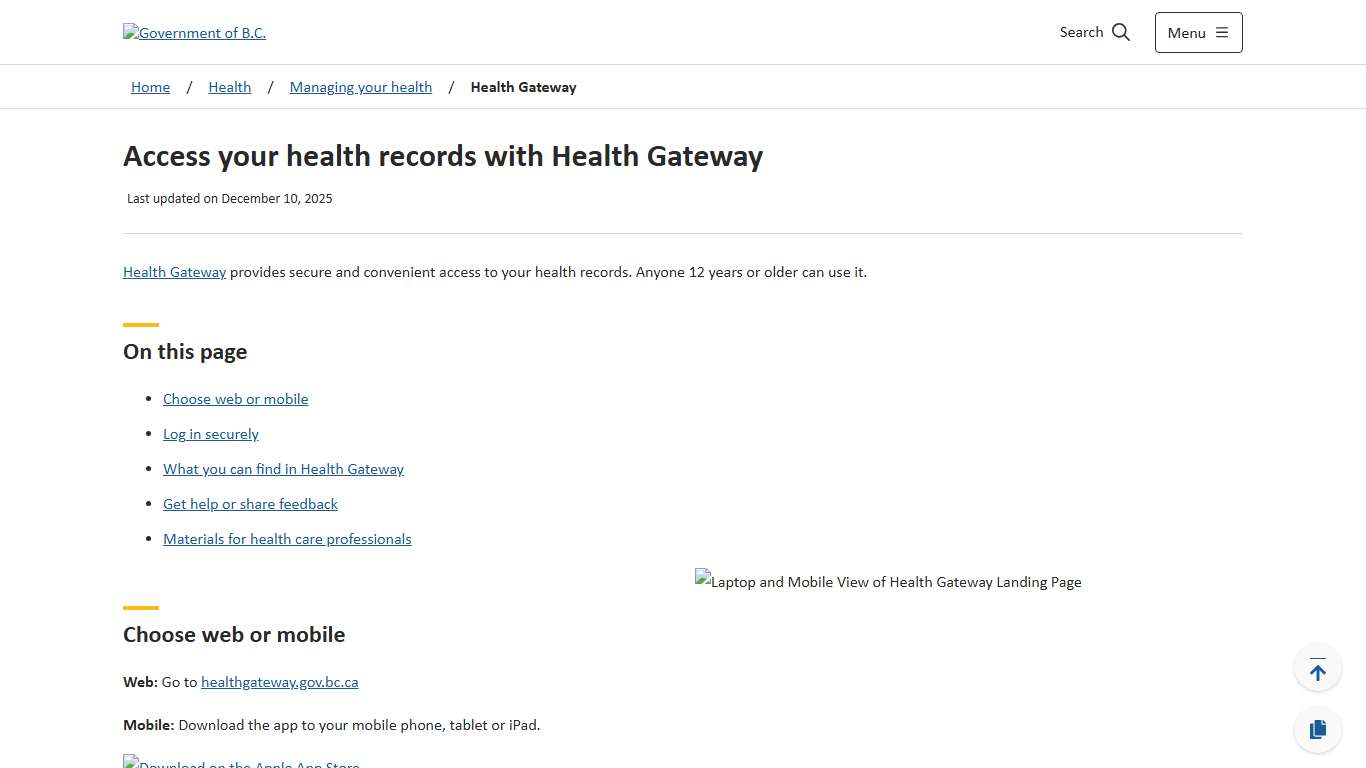Click the Health Gateway landing page image placeholder
Screen dimensions: 1366x768
click(x=888, y=581)
